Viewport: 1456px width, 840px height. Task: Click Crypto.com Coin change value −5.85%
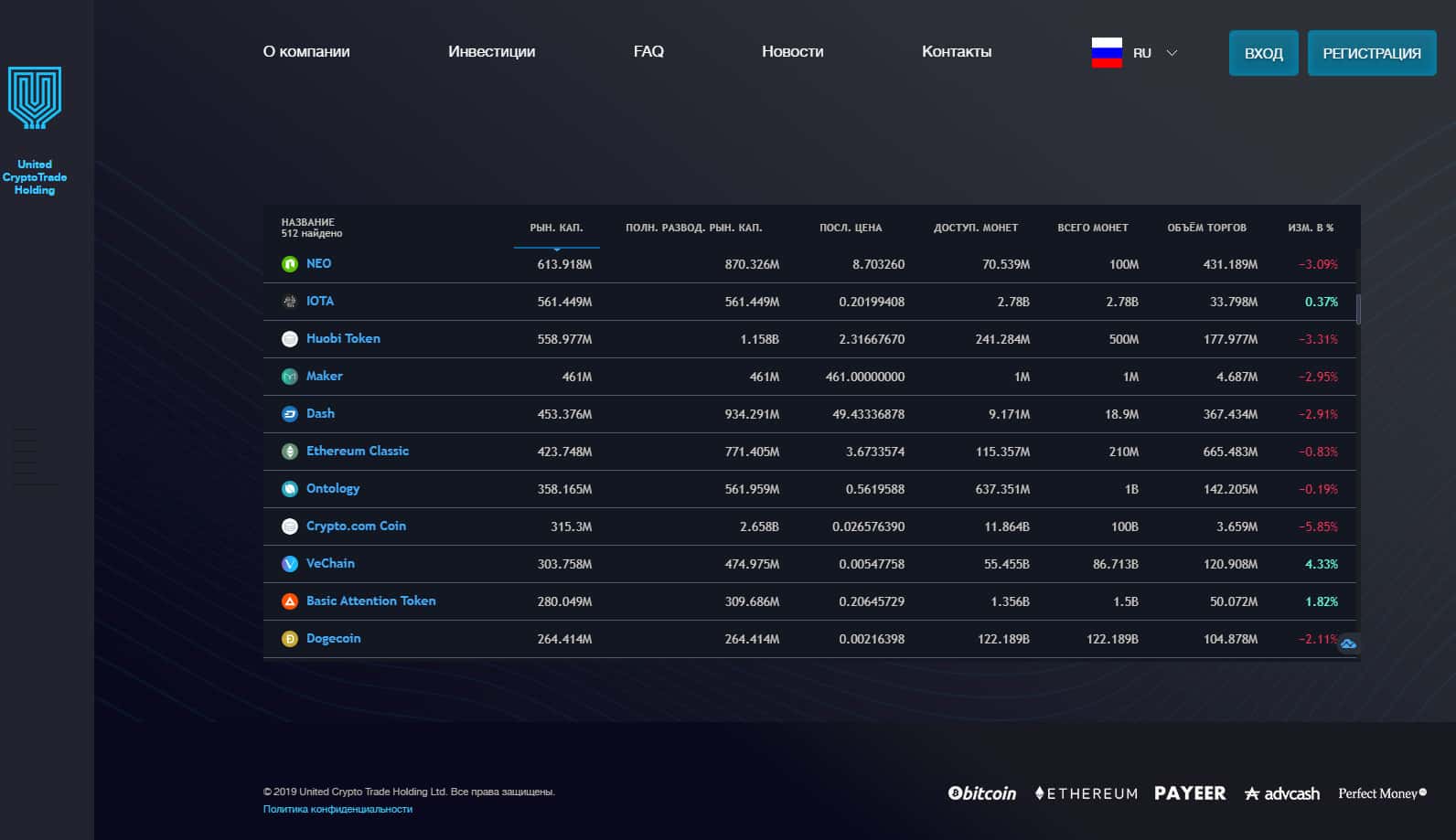1318,526
